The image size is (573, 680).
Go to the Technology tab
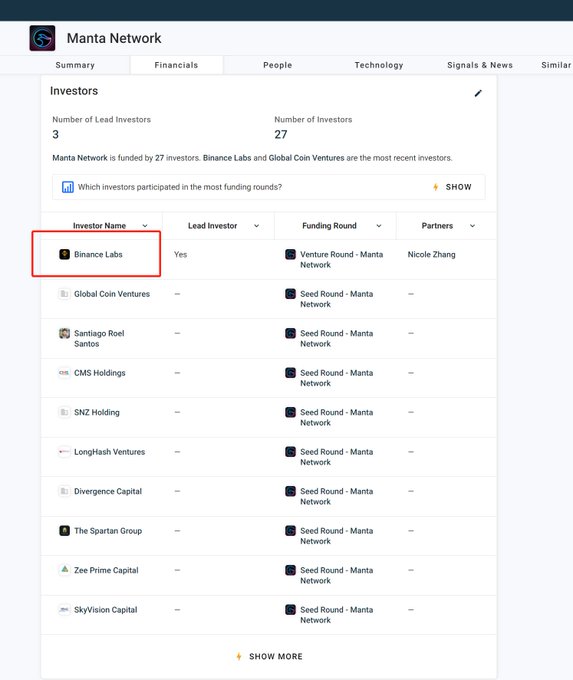point(379,65)
